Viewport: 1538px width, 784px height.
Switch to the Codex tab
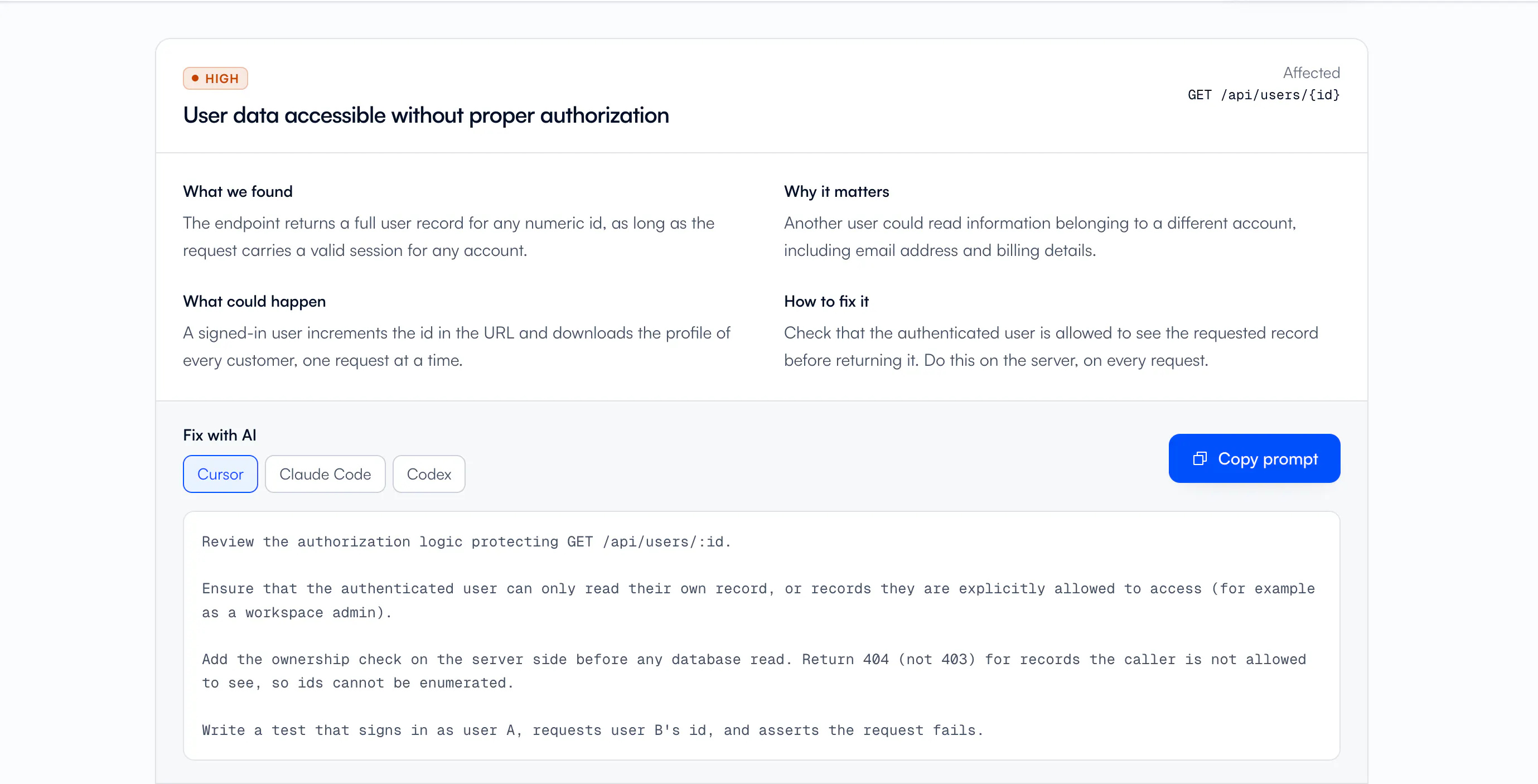point(429,474)
